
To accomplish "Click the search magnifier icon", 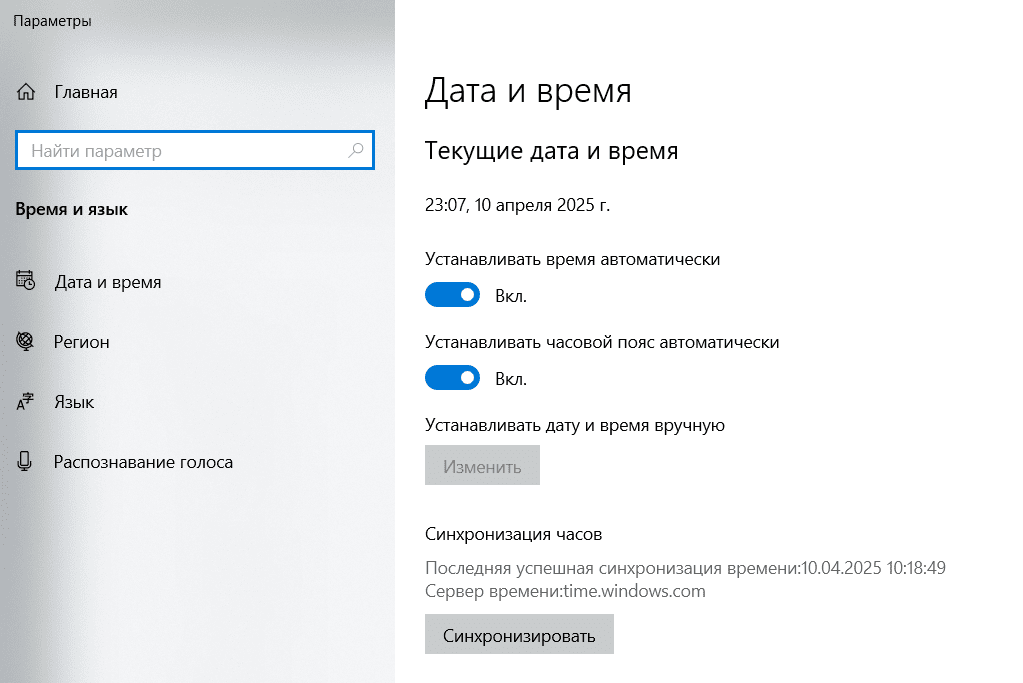I will coord(355,150).
